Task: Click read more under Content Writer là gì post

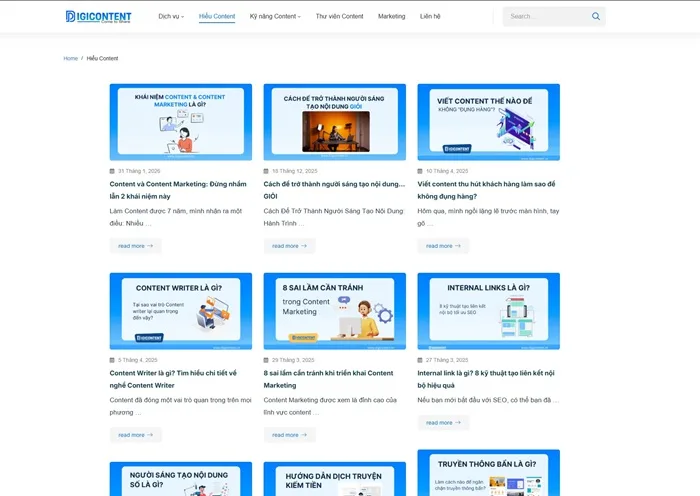Action: pyautogui.click(x=136, y=435)
